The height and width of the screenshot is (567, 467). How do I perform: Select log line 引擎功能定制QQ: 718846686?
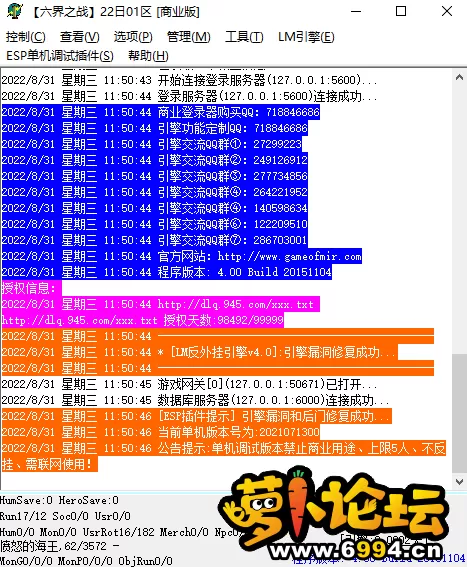154,128
